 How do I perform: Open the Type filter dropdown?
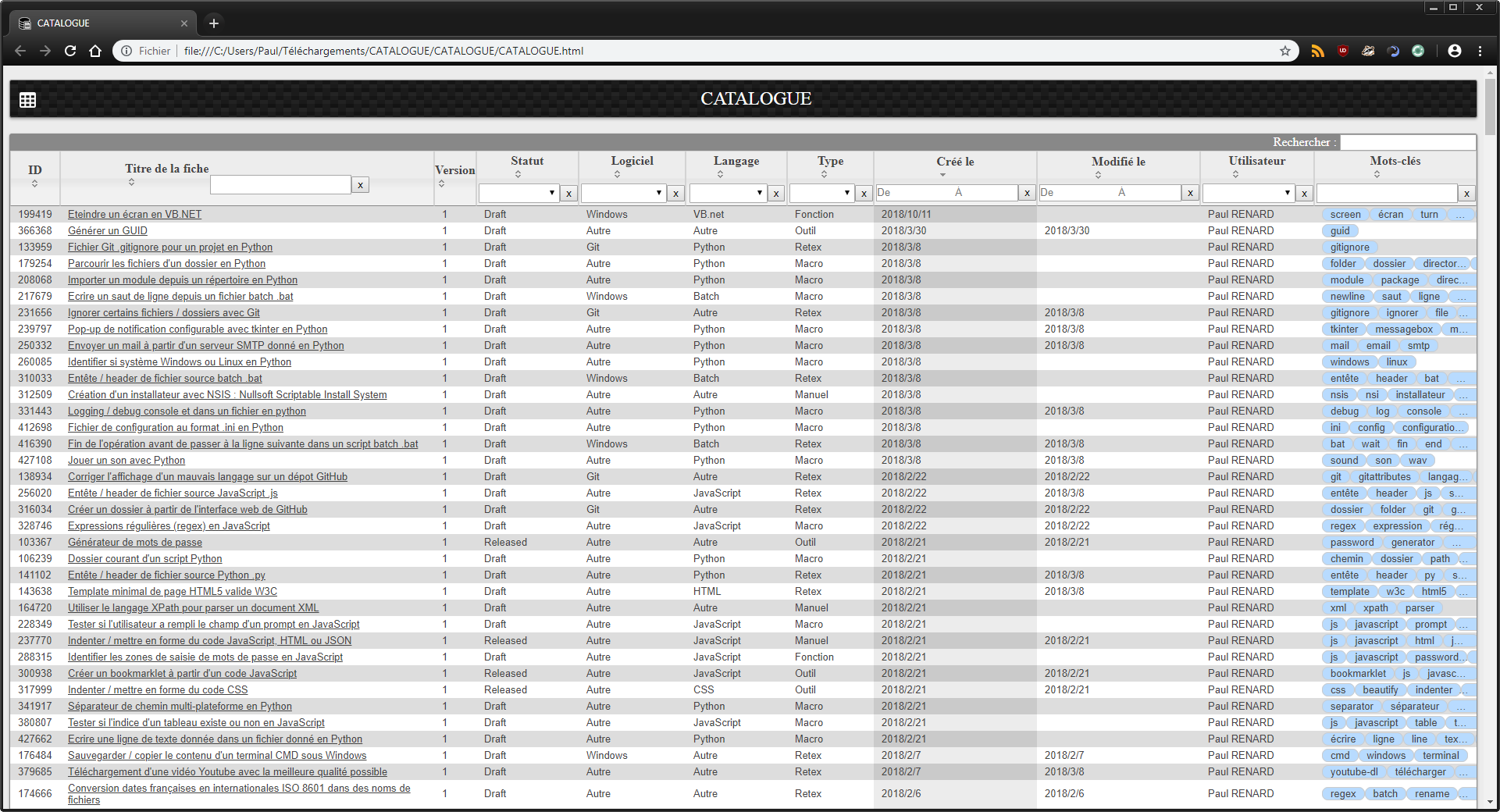tap(821, 193)
